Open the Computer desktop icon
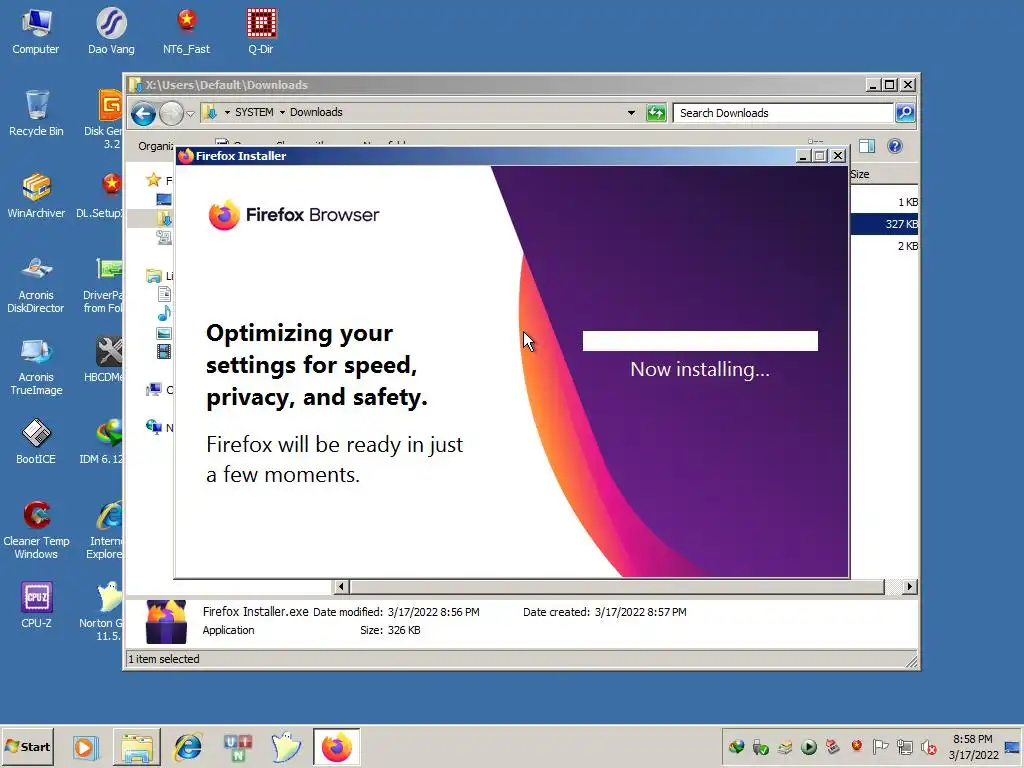Image resolution: width=1024 pixels, height=768 pixels. tap(36, 31)
